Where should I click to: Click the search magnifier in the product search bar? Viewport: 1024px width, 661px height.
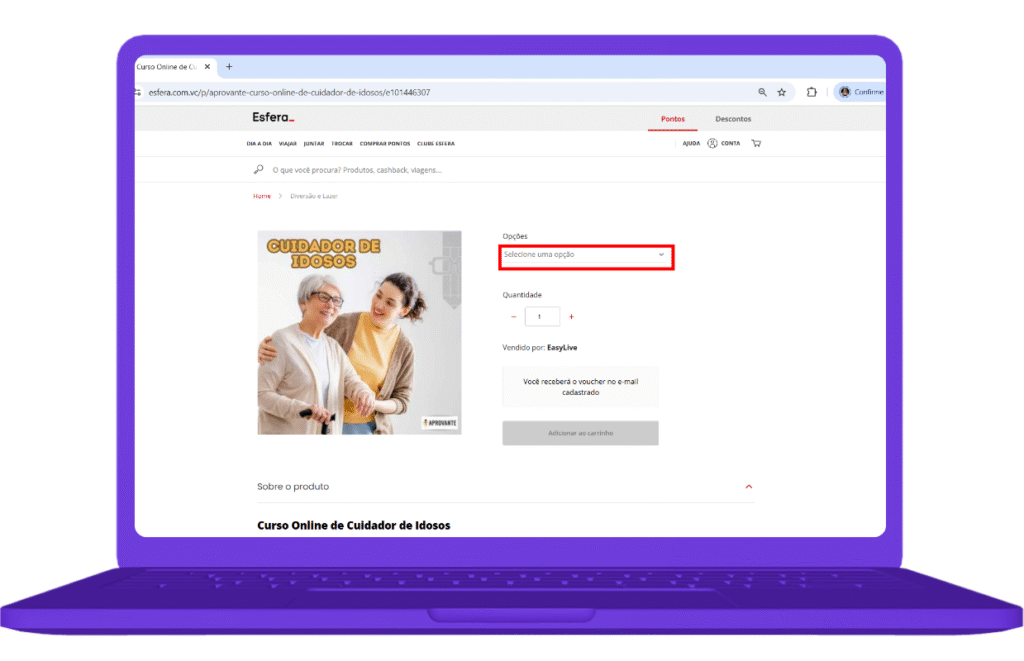[x=259, y=170]
